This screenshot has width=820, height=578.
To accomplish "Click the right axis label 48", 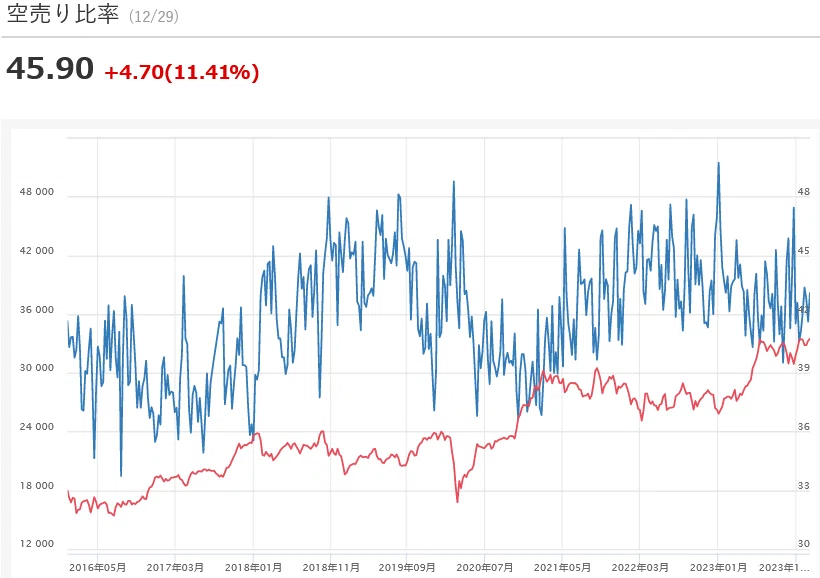I will (804, 192).
